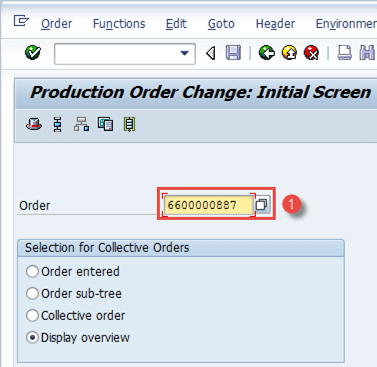
Task: Click the hat Header icon
Action: coord(34,124)
